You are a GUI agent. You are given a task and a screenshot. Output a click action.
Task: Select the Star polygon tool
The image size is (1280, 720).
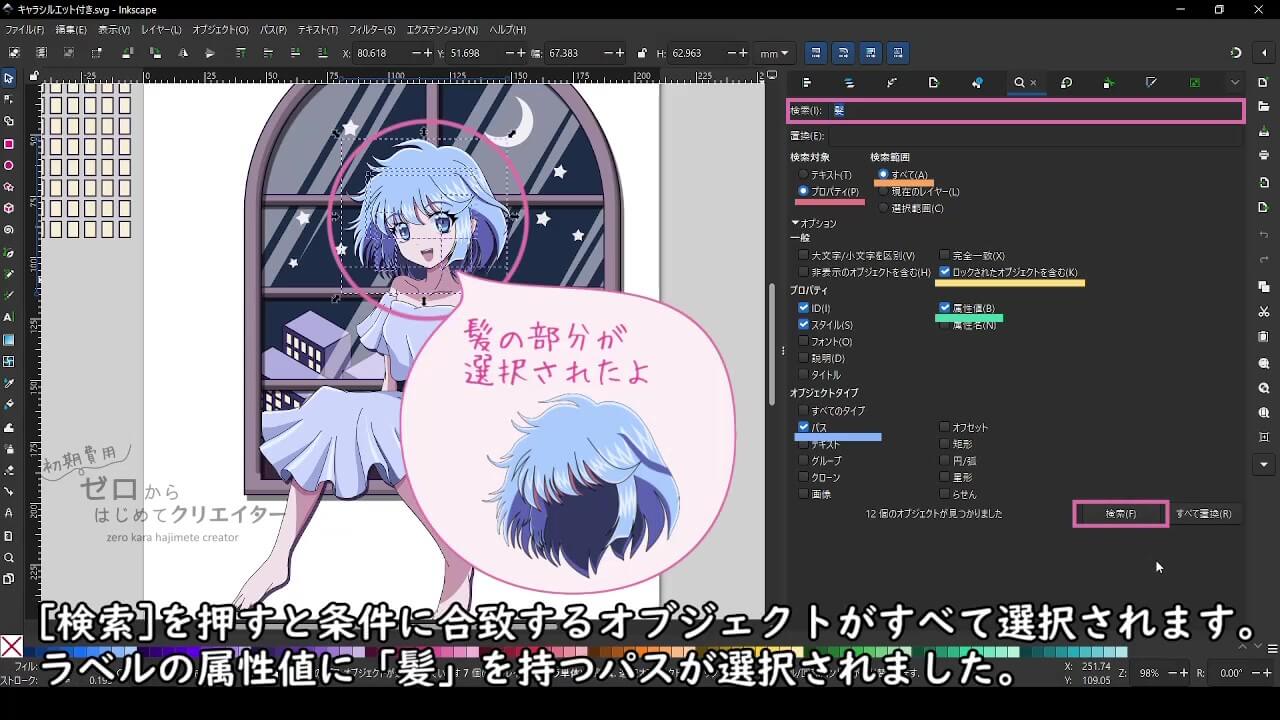[x=9, y=187]
